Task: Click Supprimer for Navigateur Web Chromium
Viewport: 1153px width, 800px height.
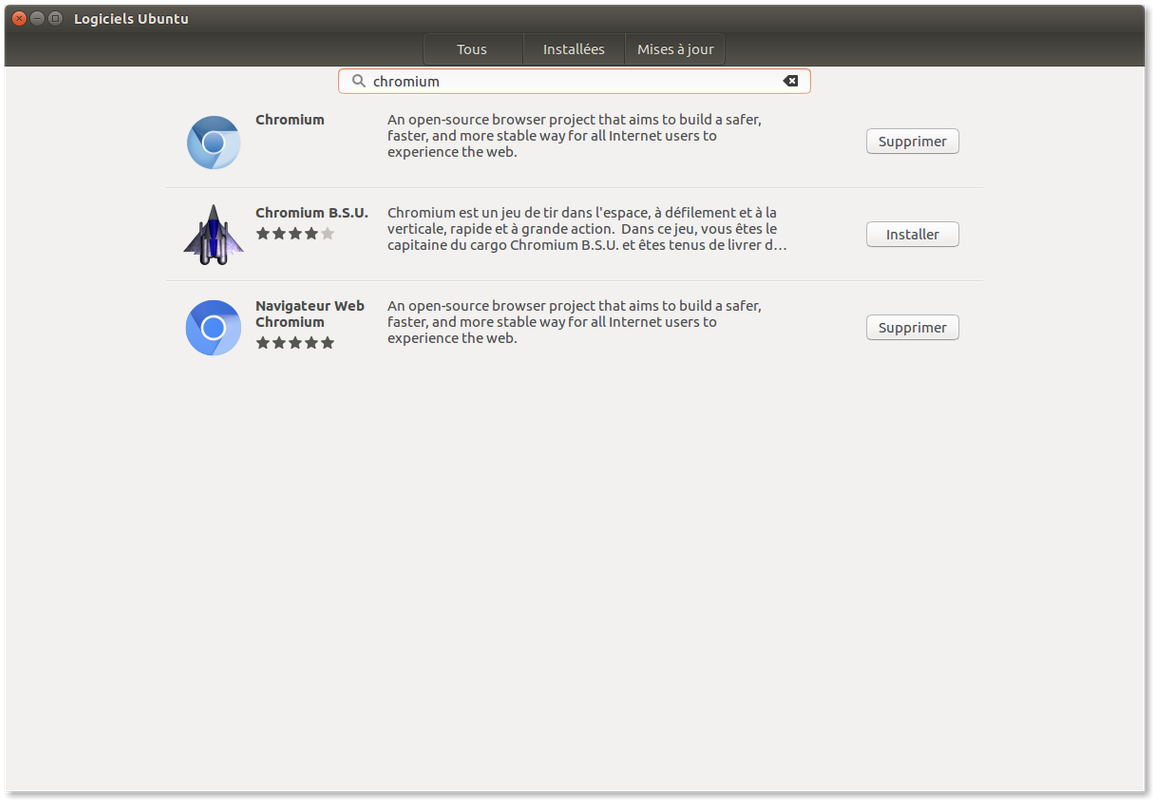Action: pos(913,327)
